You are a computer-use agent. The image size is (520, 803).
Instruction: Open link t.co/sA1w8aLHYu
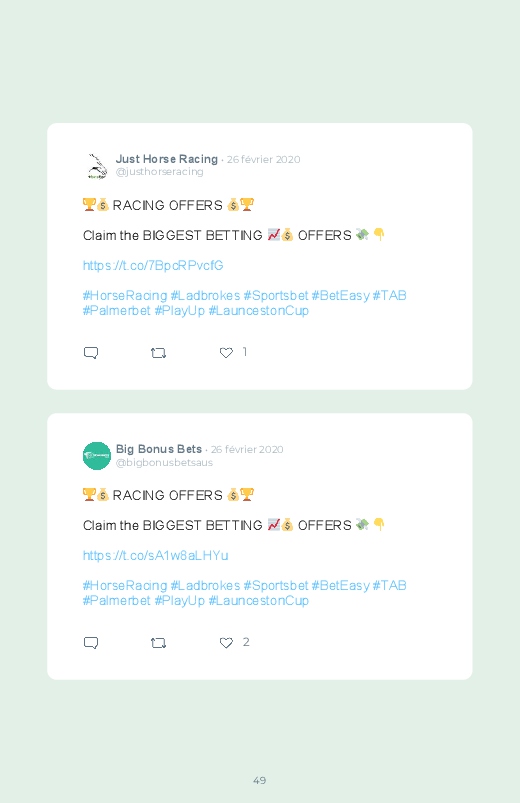[156, 555]
